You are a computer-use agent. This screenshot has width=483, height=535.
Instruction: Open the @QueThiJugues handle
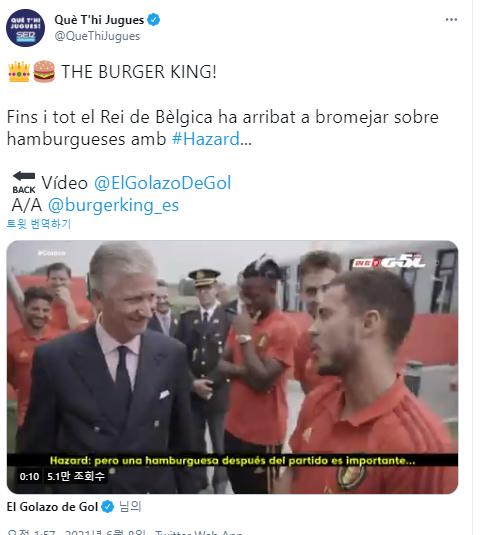[97, 36]
